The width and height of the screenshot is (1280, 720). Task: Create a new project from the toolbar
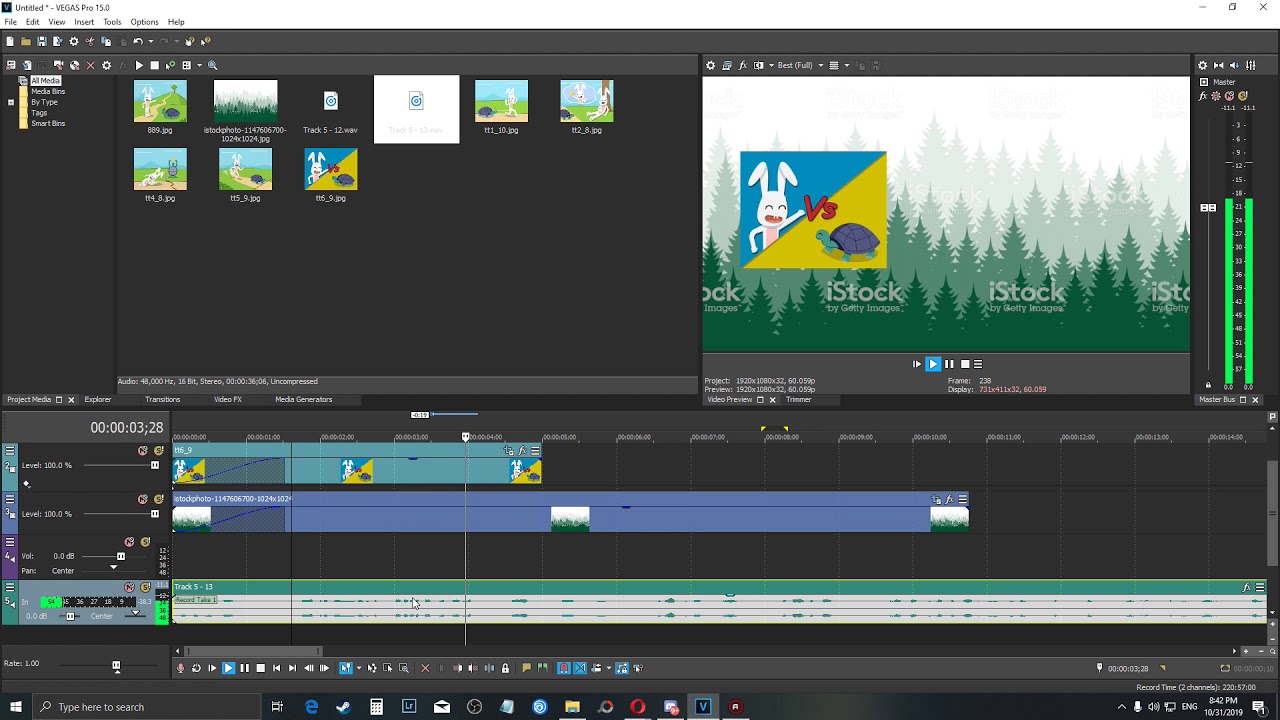point(10,41)
